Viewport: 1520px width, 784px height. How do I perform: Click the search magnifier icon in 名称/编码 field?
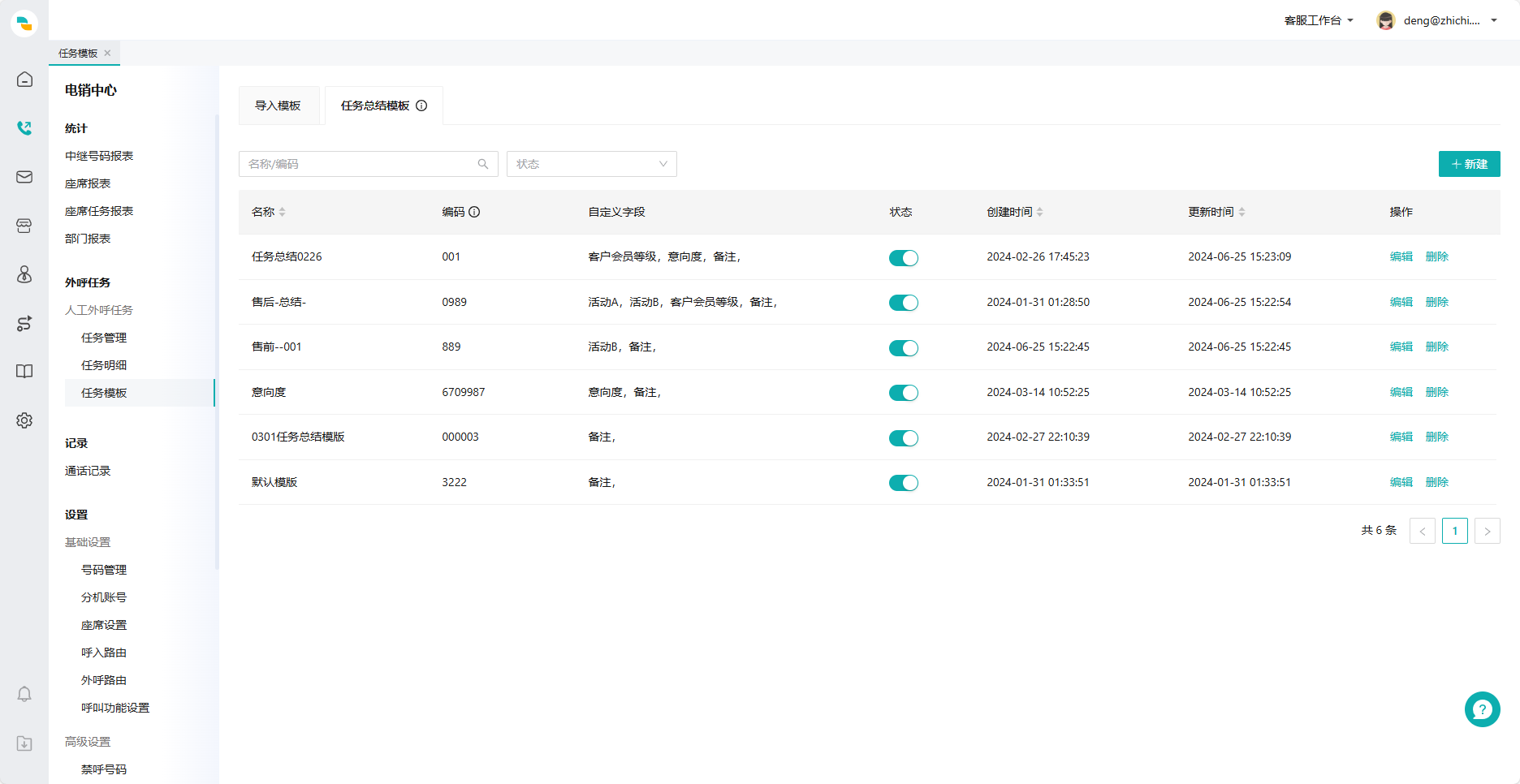tap(483, 164)
